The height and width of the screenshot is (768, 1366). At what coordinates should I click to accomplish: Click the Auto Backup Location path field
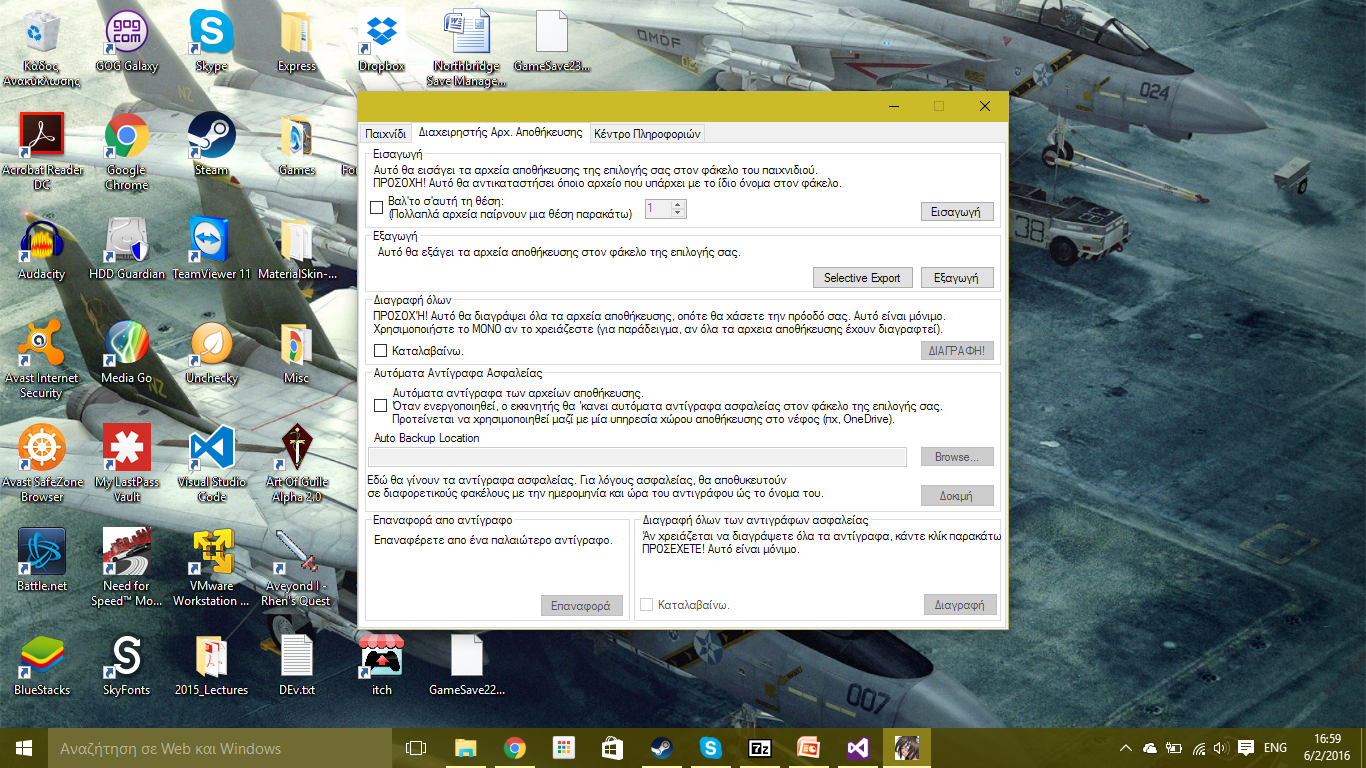(x=637, y=457)
